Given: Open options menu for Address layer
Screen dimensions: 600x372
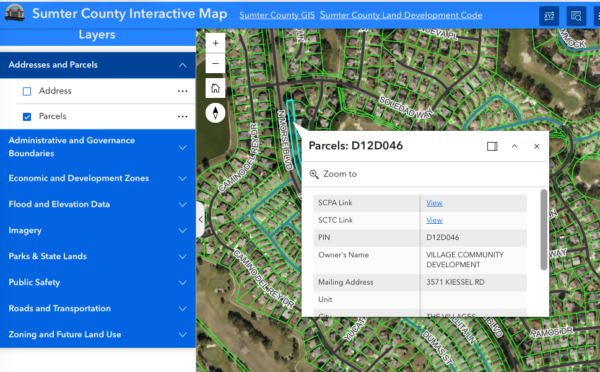Looking at the screenshot, I should pos(183,91).
